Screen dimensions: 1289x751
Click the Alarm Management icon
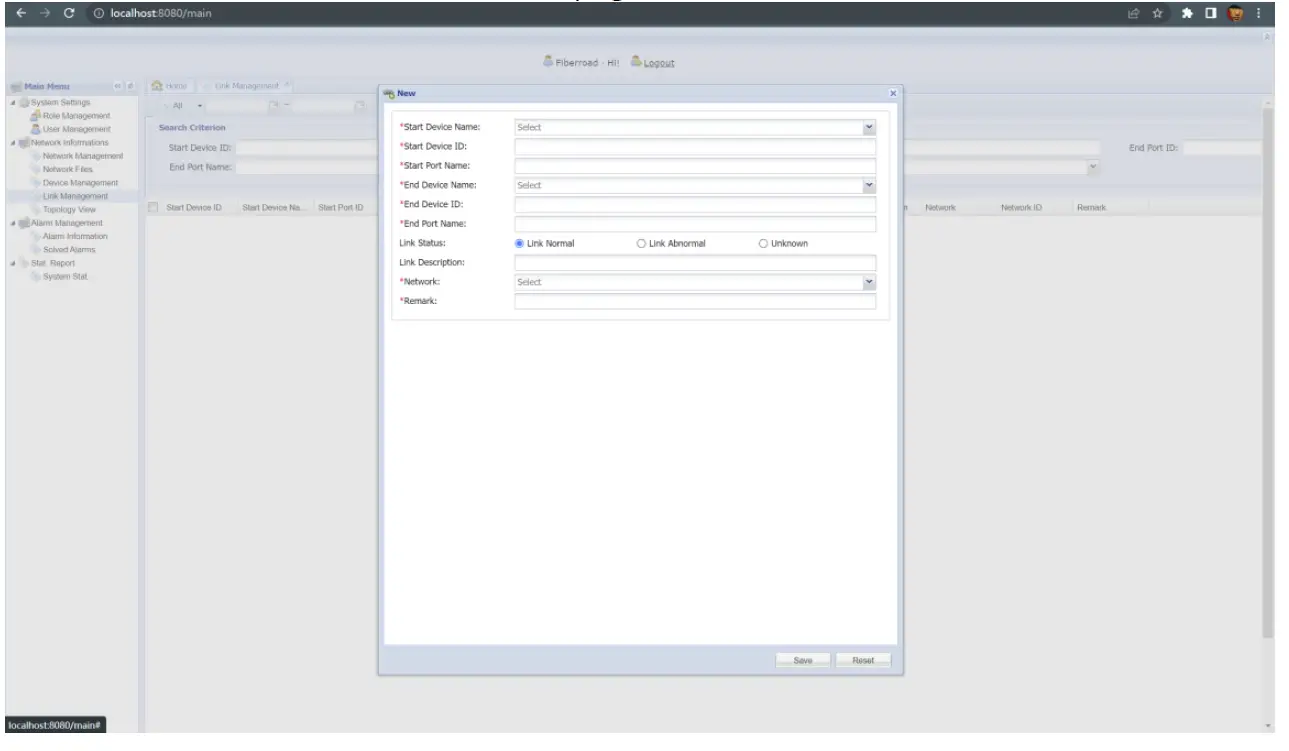pos(26,223)
